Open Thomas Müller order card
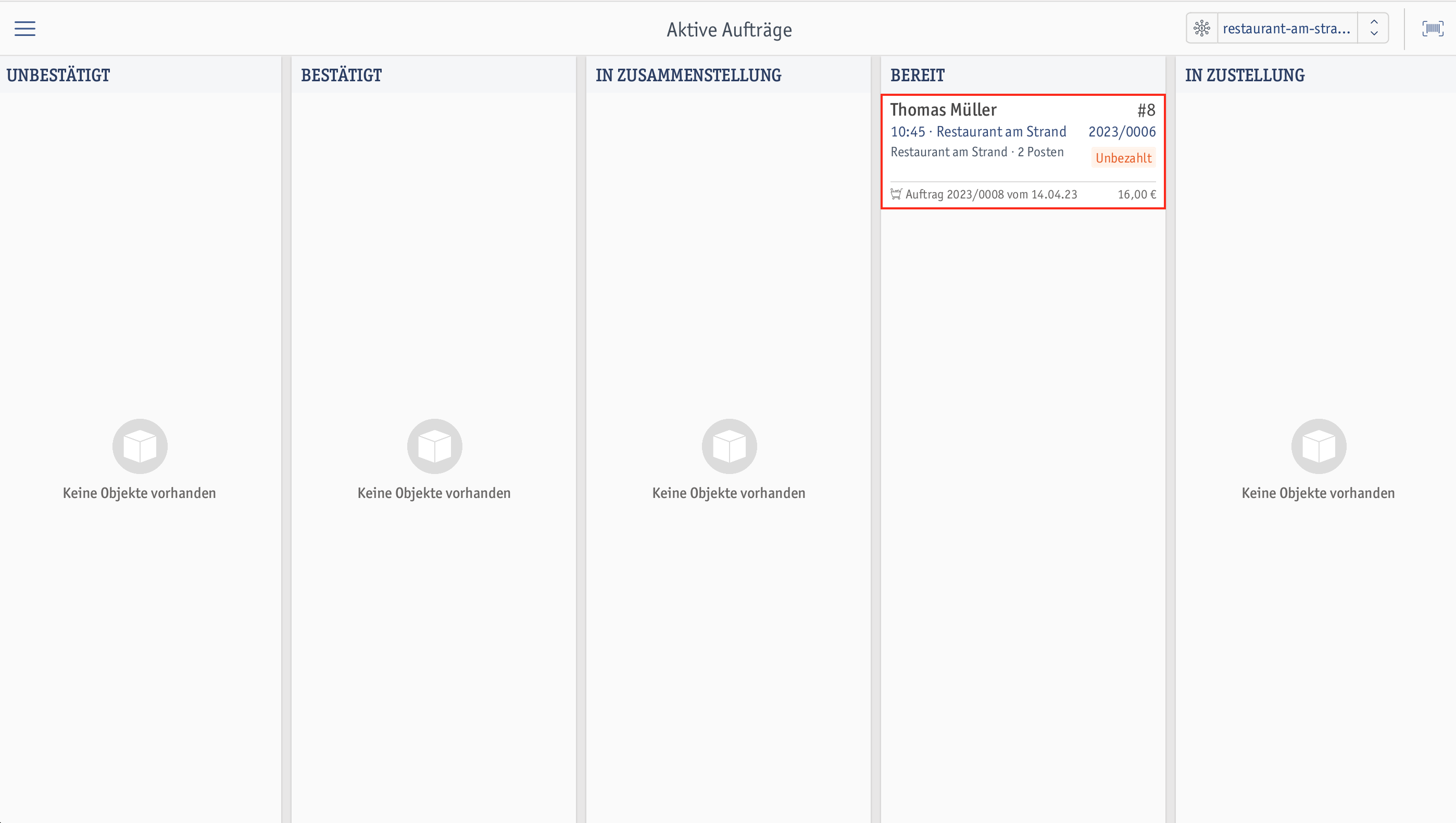 (1023, 152)
